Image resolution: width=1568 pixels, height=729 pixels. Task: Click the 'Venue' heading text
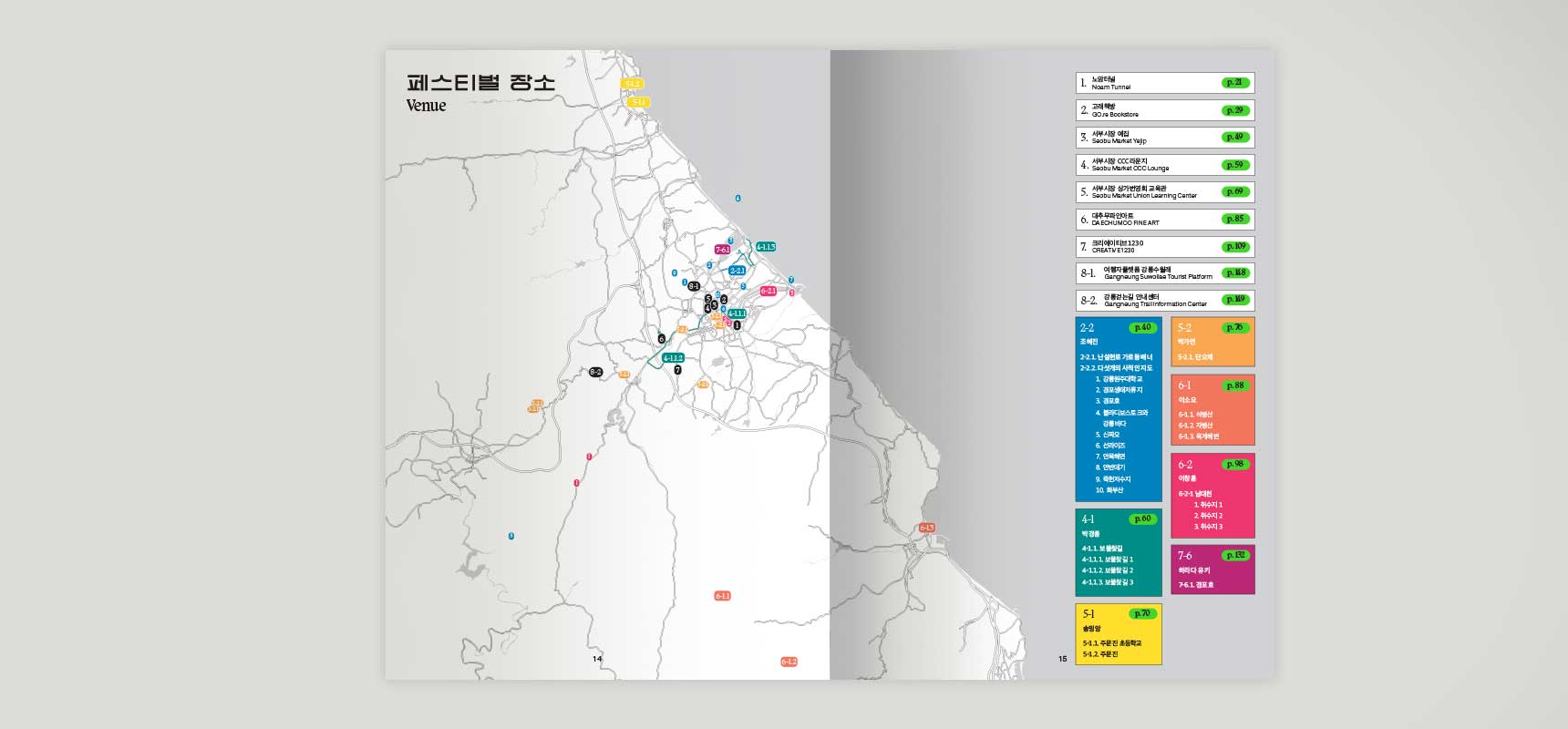tap(427, 106)
